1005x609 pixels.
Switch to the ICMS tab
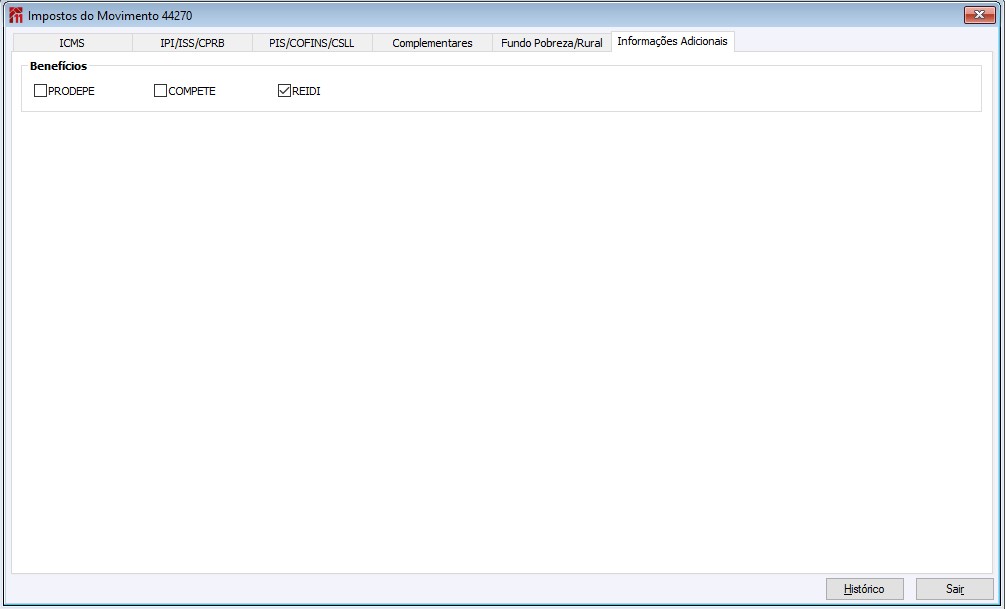(x=72, y=43)
